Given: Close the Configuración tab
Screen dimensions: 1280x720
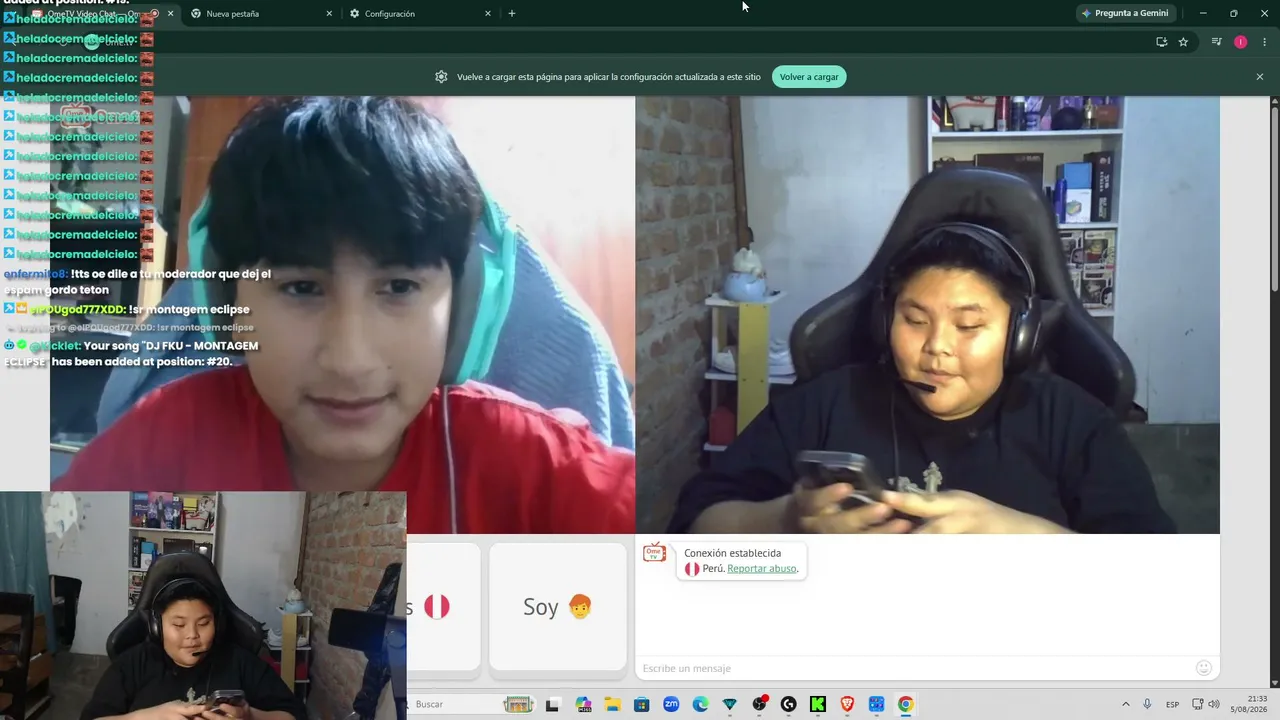Looking at the screenshot, I should click(488, 13).
